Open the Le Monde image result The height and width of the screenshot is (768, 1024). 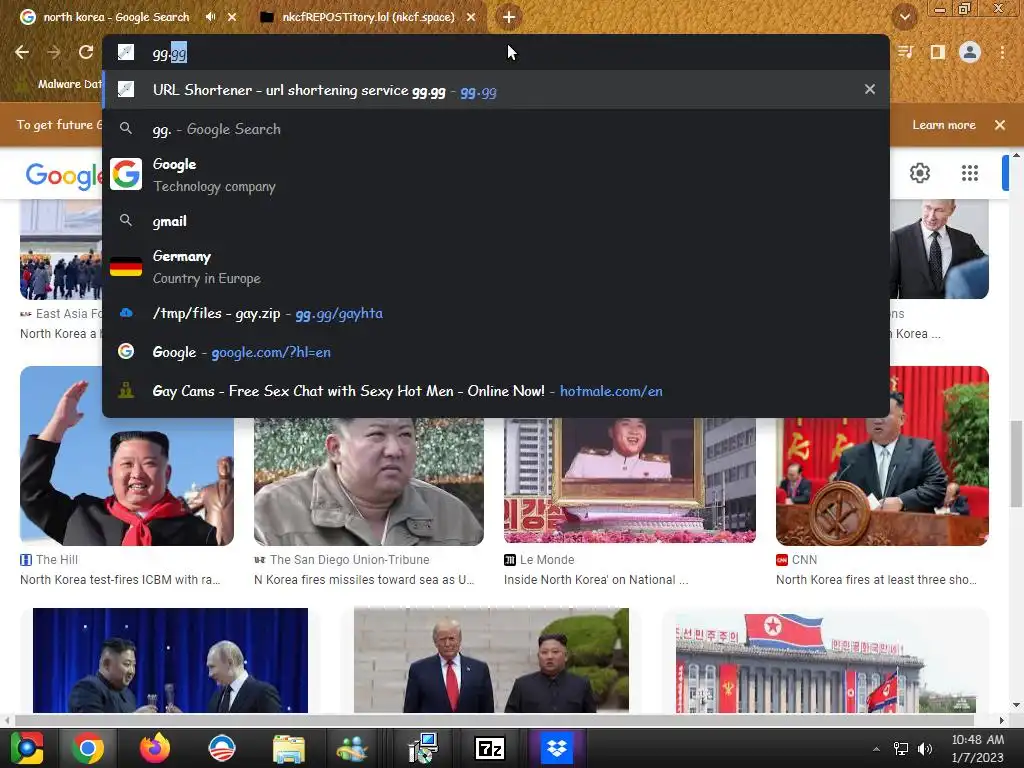pyautogui.click(x=630, y=481)
